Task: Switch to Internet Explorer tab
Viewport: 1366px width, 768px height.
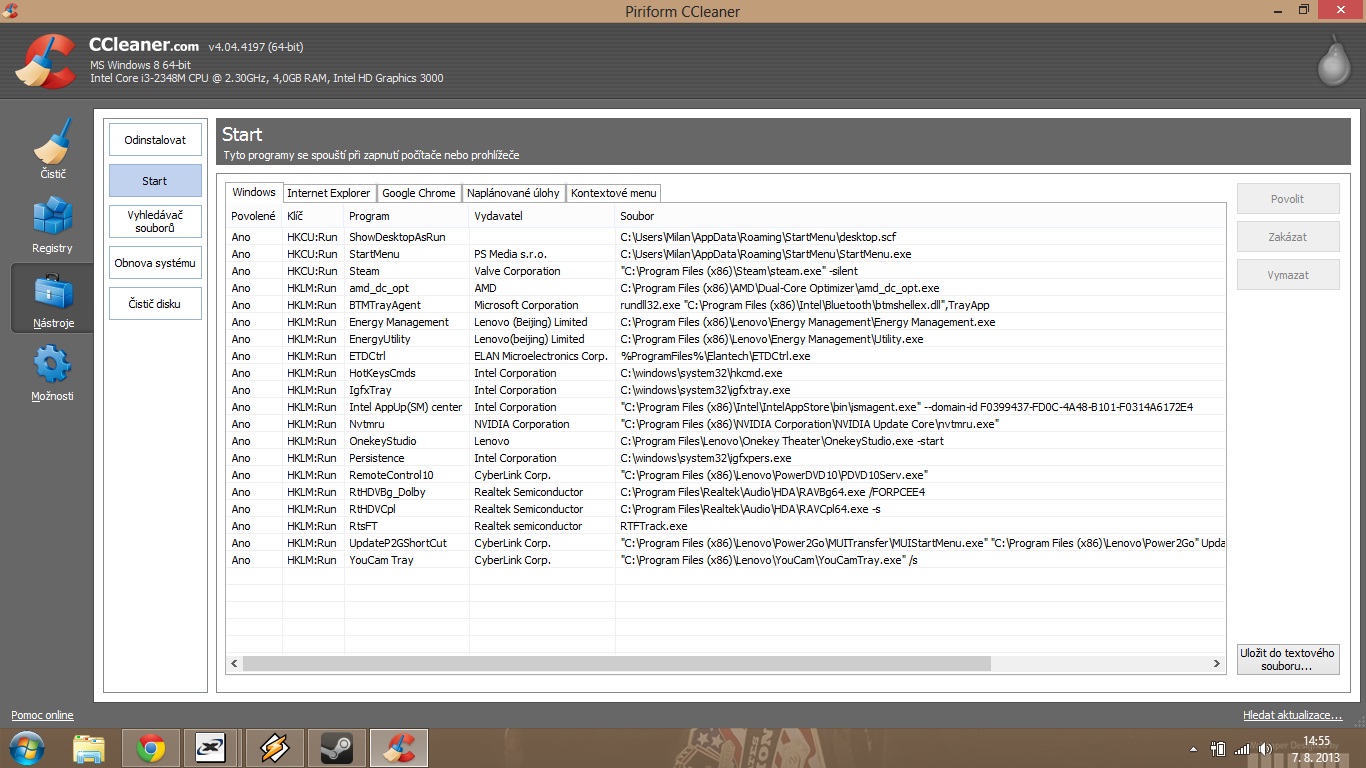Action: [x=329, y=193]
